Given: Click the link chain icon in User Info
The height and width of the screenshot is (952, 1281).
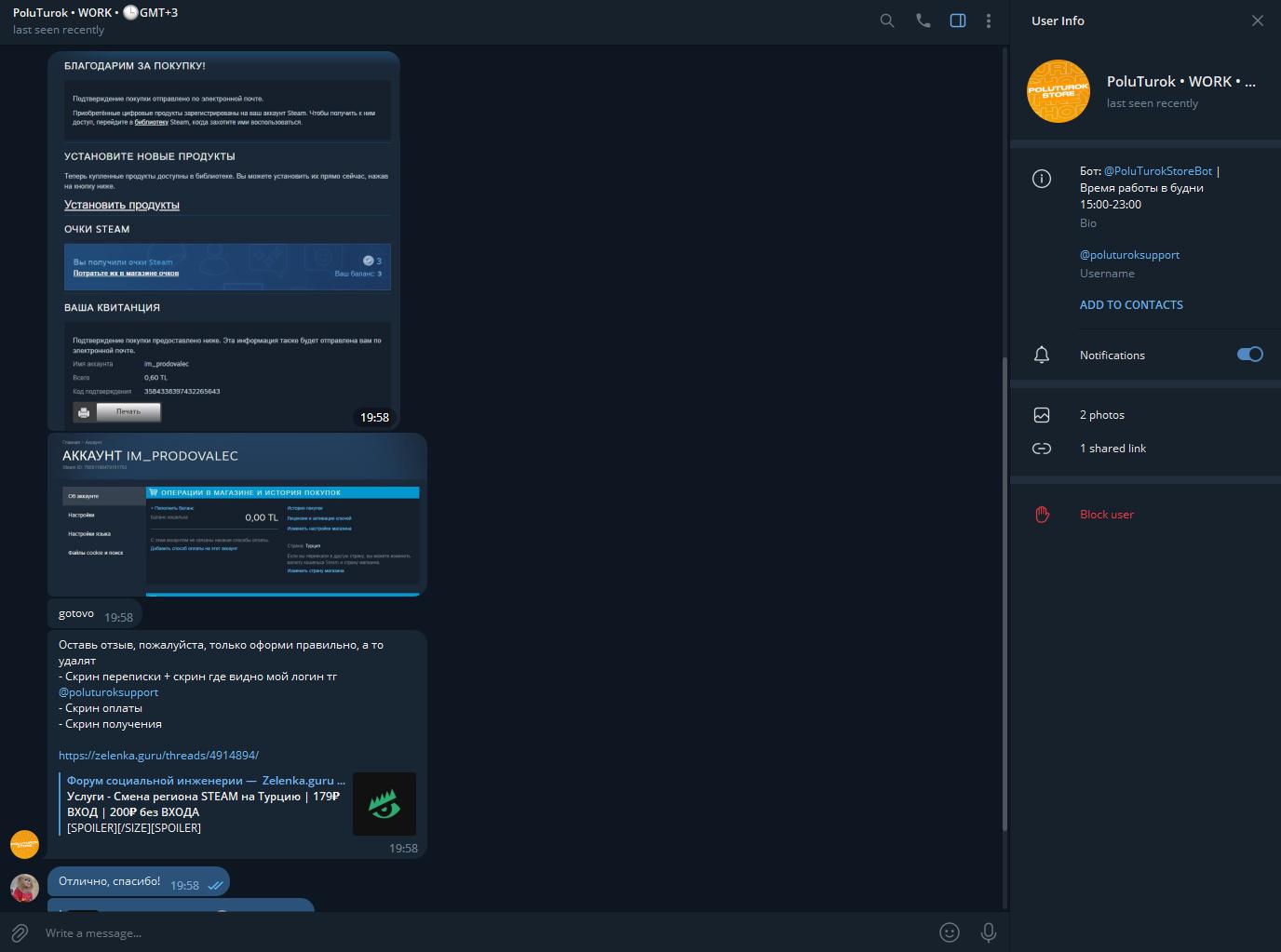Looking at the screenshot, I should [1042, 449].
